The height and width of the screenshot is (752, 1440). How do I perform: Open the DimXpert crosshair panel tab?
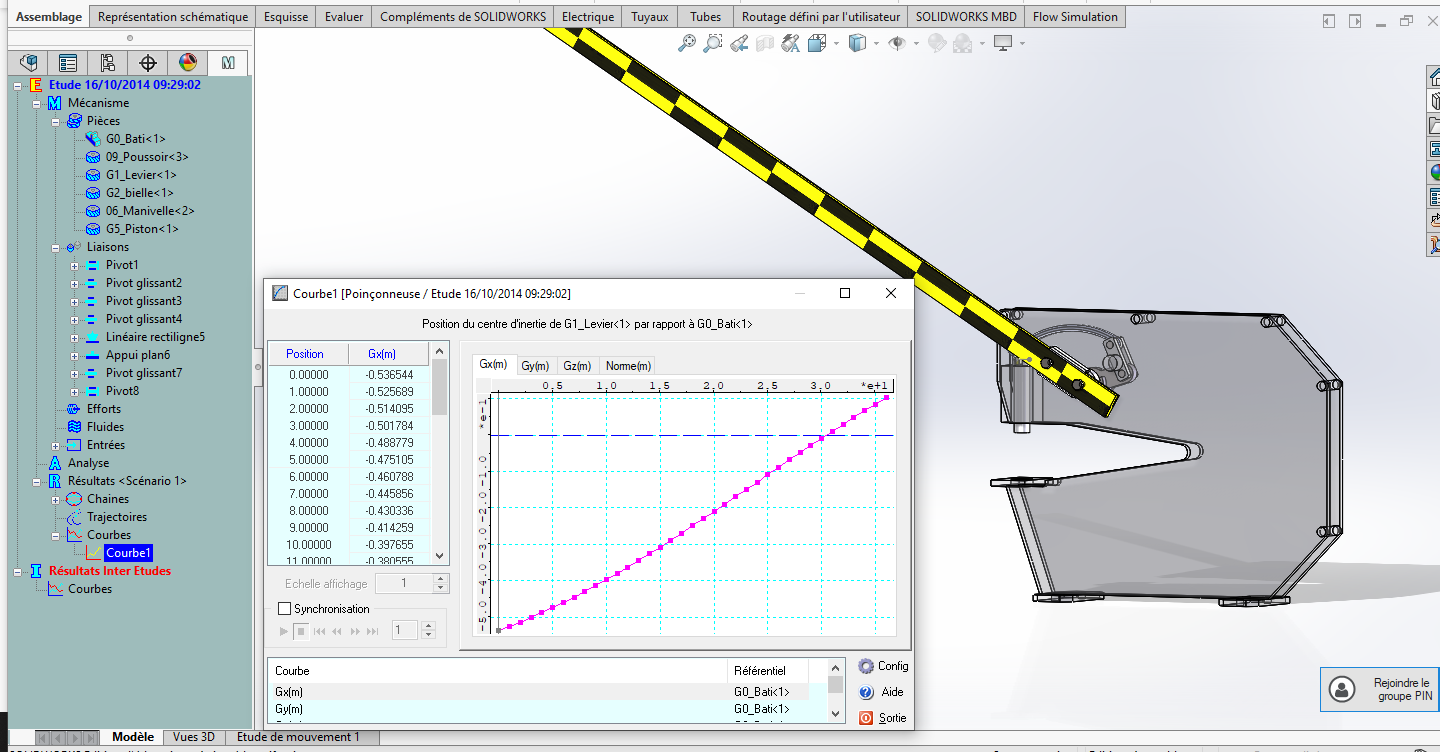tap(148, 63)
